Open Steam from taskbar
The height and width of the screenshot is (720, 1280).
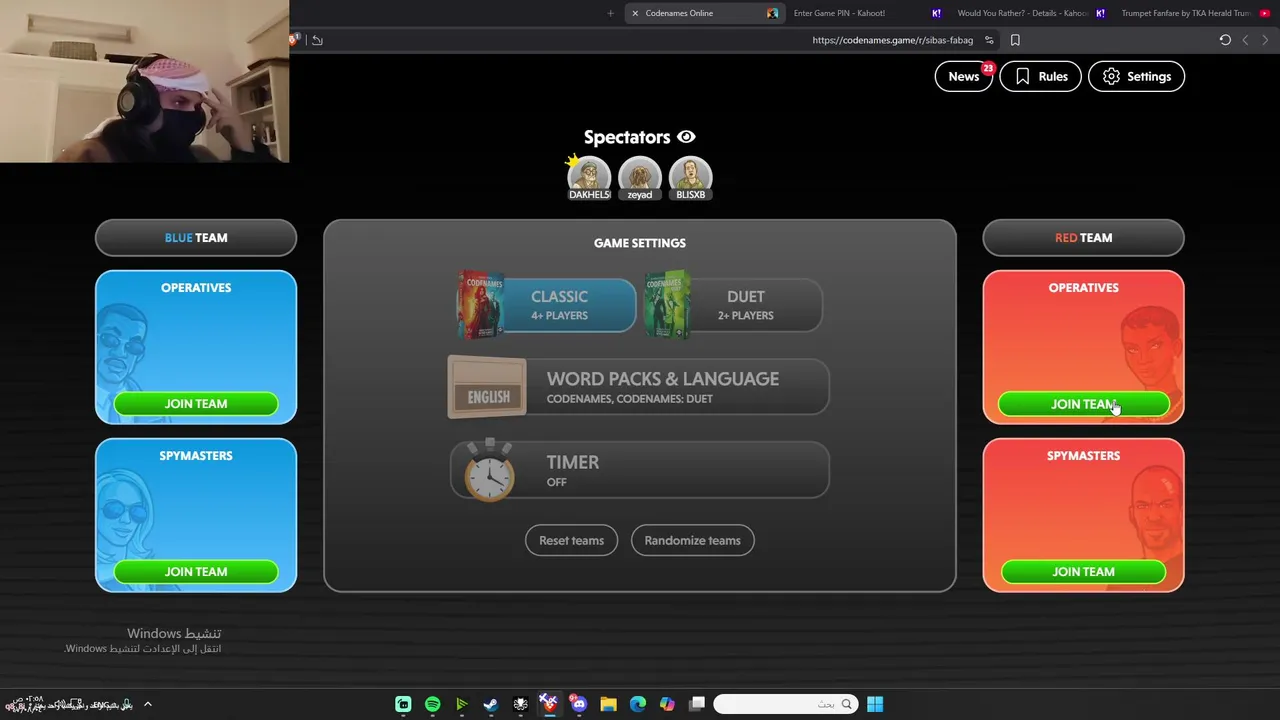pos(490,704)
